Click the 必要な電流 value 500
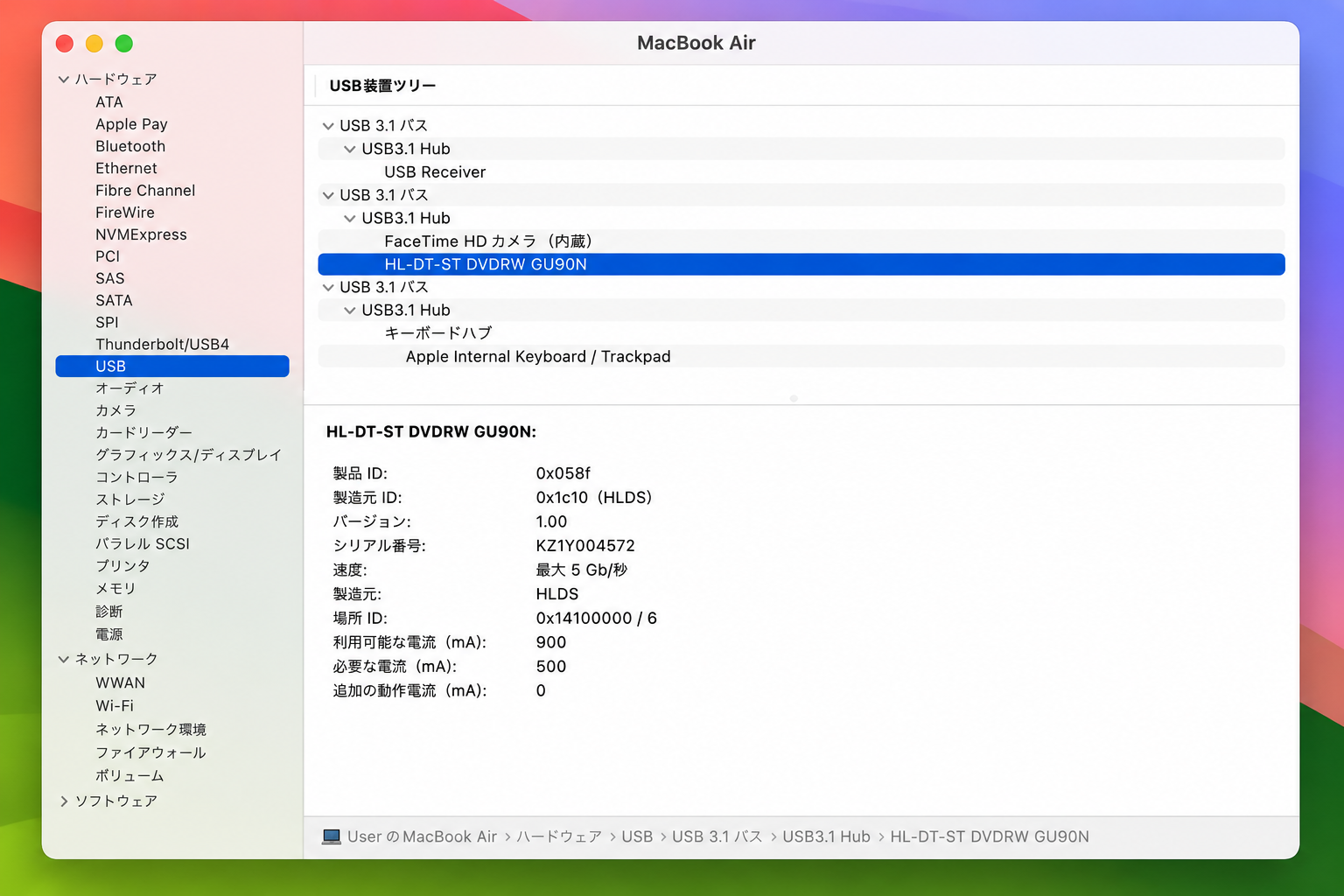1344x896 pixels. (x=551, y=667)
